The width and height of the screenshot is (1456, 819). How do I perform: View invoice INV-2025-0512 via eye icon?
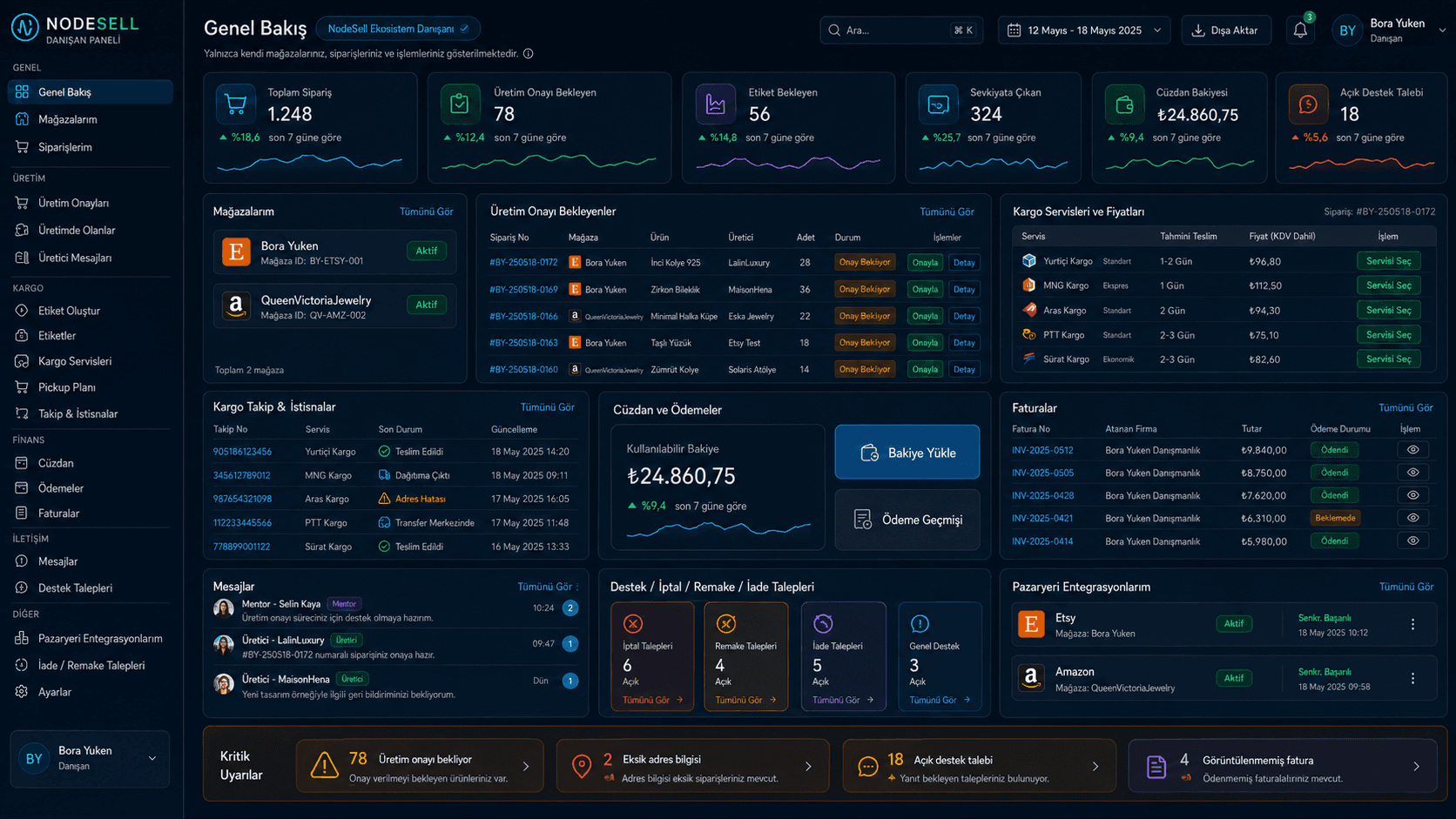[x=1412, y=450]
